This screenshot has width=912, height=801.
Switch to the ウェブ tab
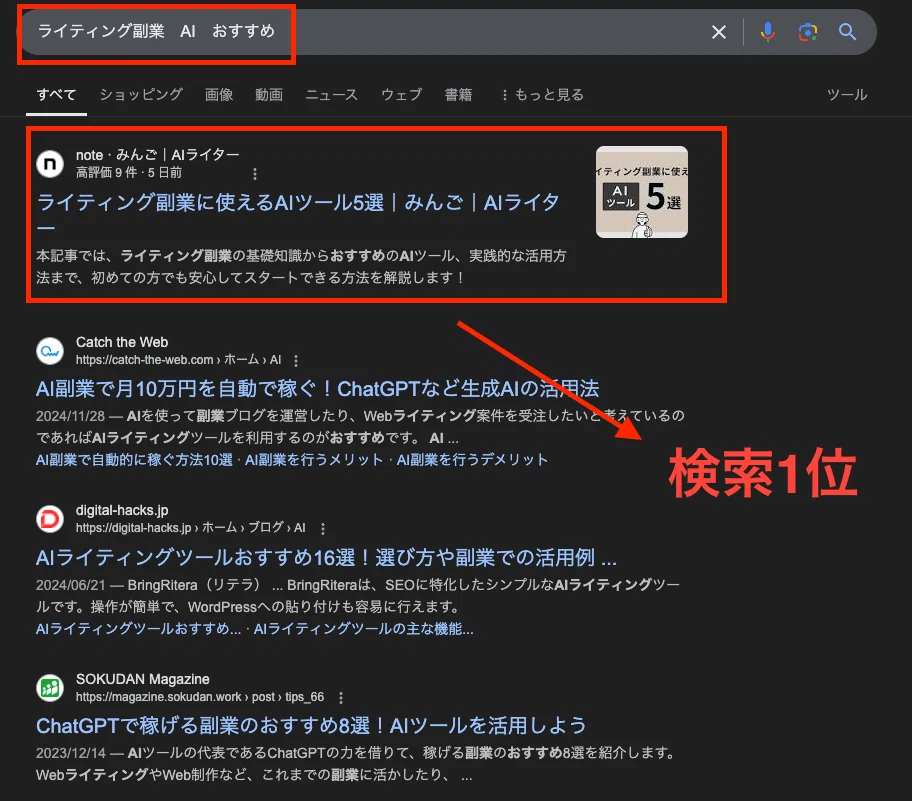point(402,94)
